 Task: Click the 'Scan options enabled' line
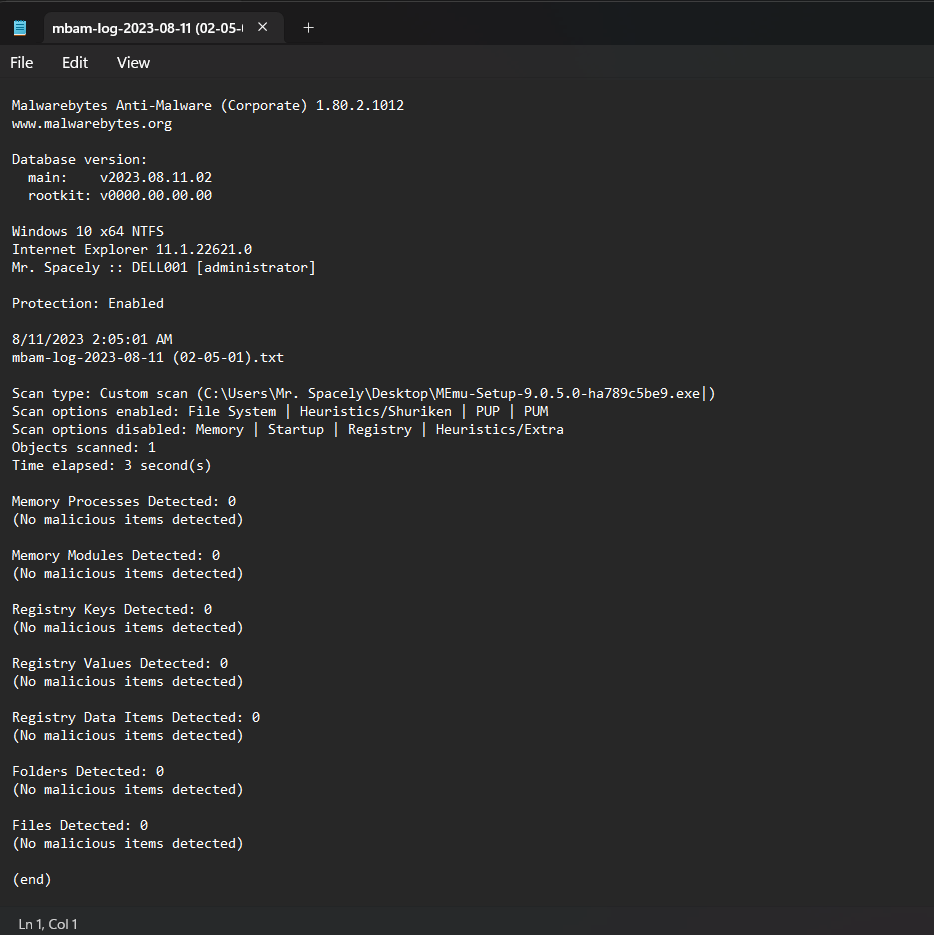tap(280, 411)
